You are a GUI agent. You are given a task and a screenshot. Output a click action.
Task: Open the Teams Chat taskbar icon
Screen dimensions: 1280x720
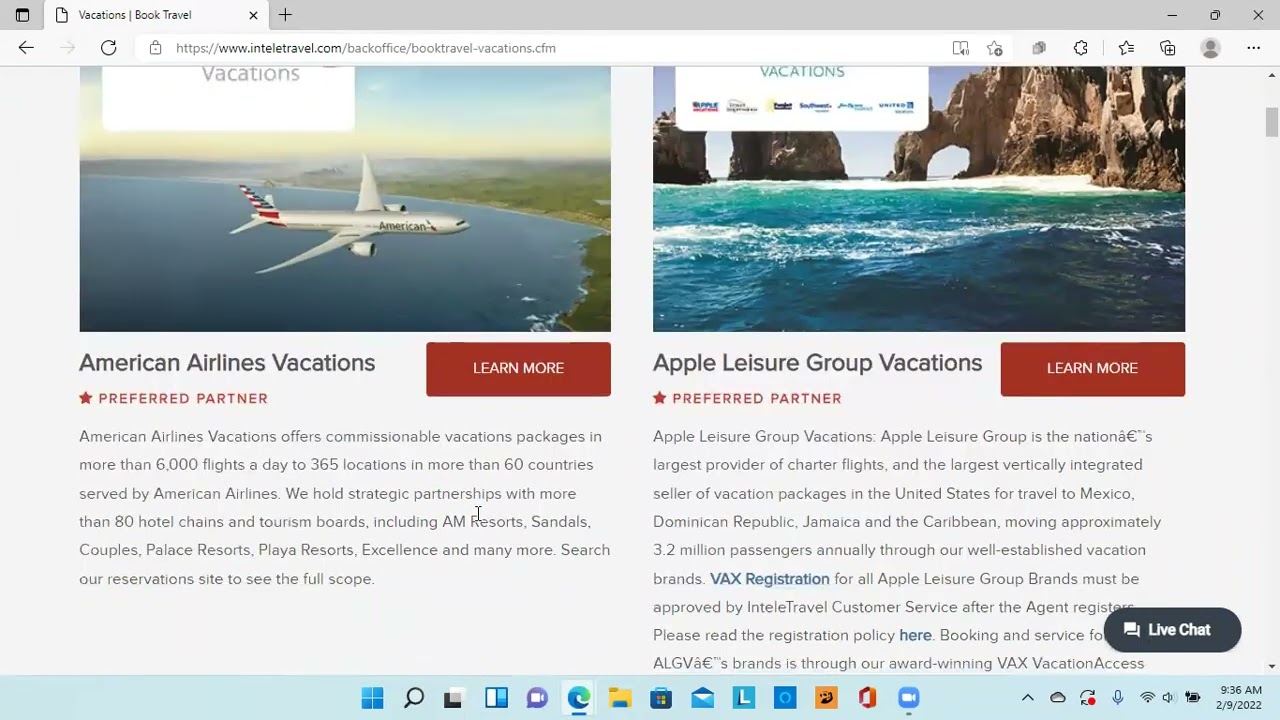pos(537,698)
